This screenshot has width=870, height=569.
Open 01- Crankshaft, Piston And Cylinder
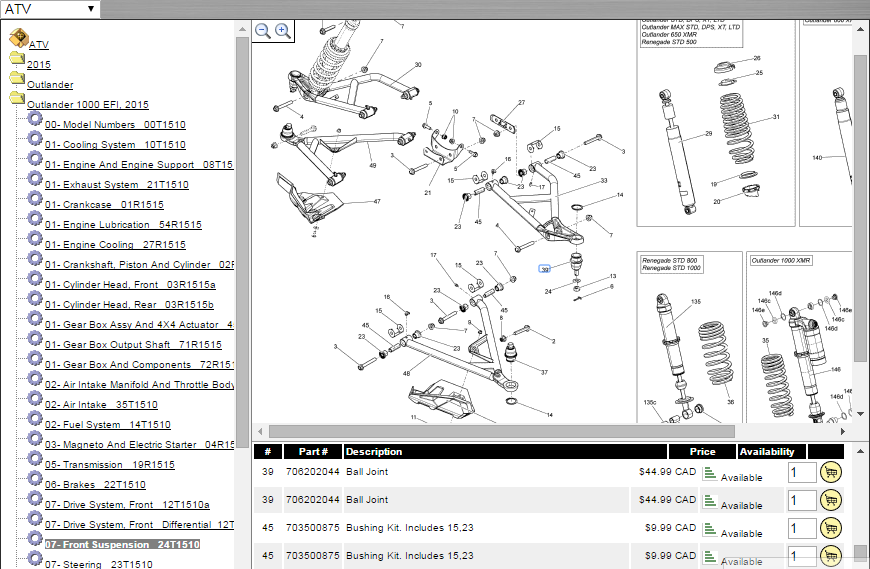(139, 265)
